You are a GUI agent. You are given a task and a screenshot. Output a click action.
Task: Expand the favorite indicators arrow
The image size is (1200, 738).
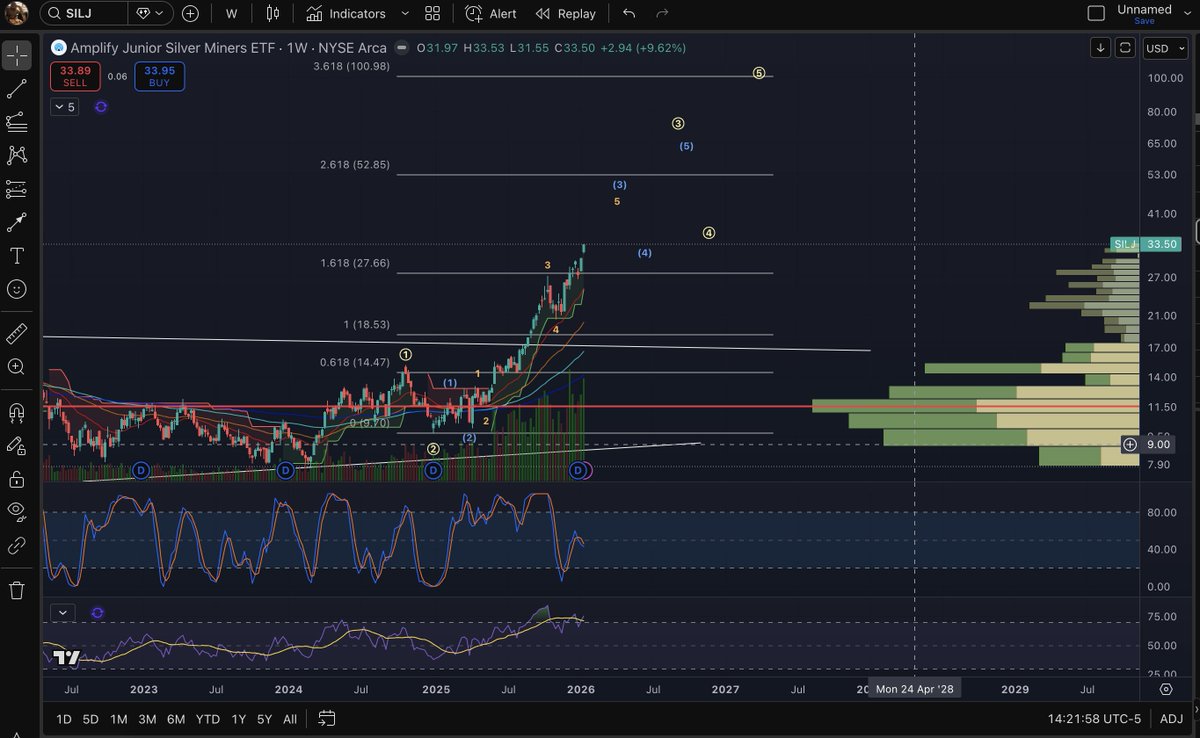(x=404, y=14)
